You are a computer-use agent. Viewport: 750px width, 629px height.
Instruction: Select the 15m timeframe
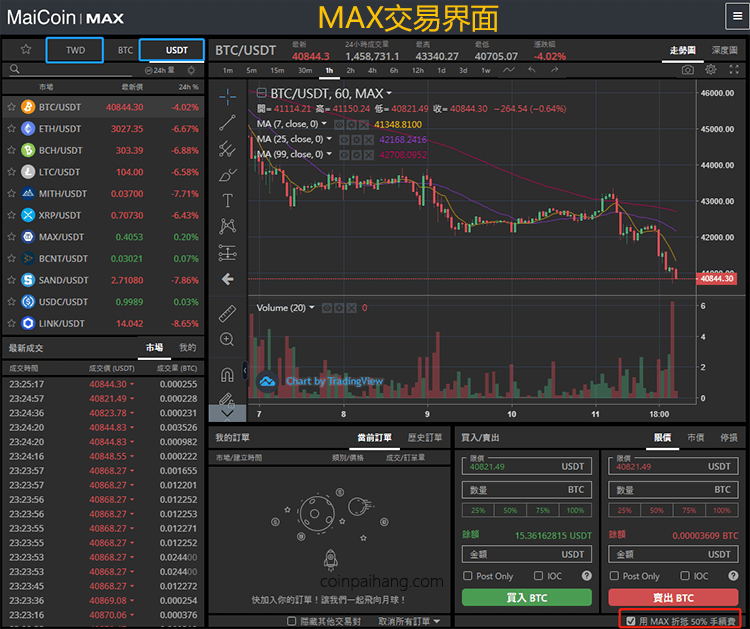coord(277,70)
